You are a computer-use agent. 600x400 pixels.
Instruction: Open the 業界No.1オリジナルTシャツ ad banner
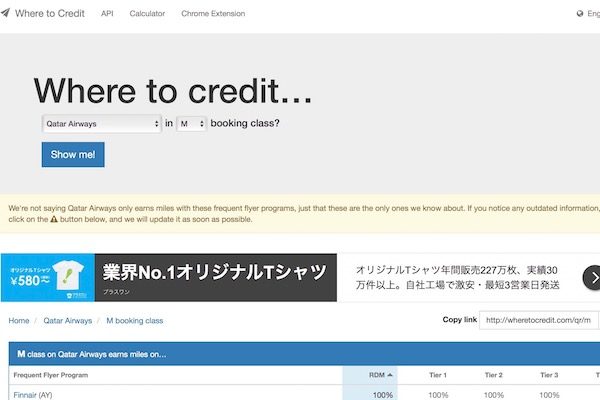pos(216,278)
